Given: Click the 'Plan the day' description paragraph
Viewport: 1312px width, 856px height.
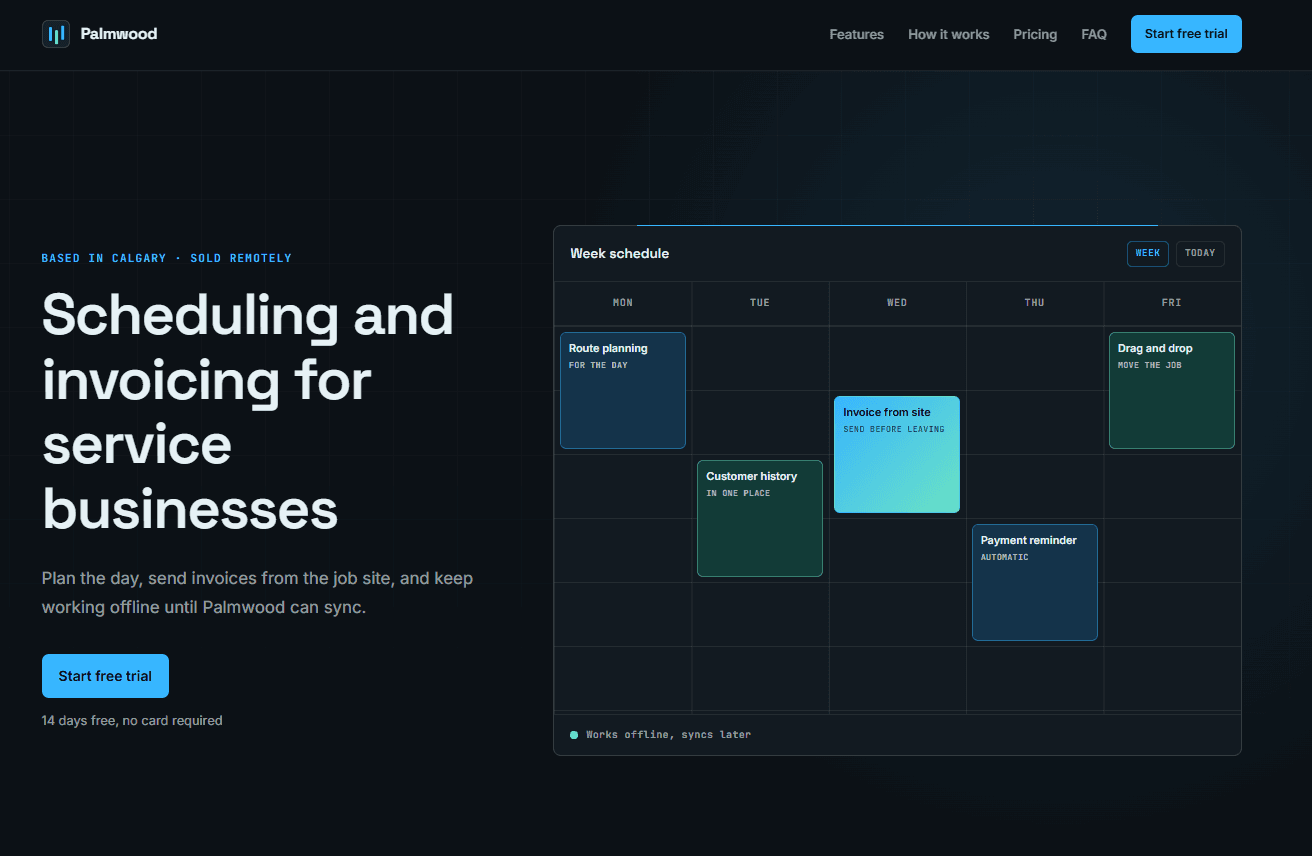Looking at the screenshot, I should tap(258, 593).
